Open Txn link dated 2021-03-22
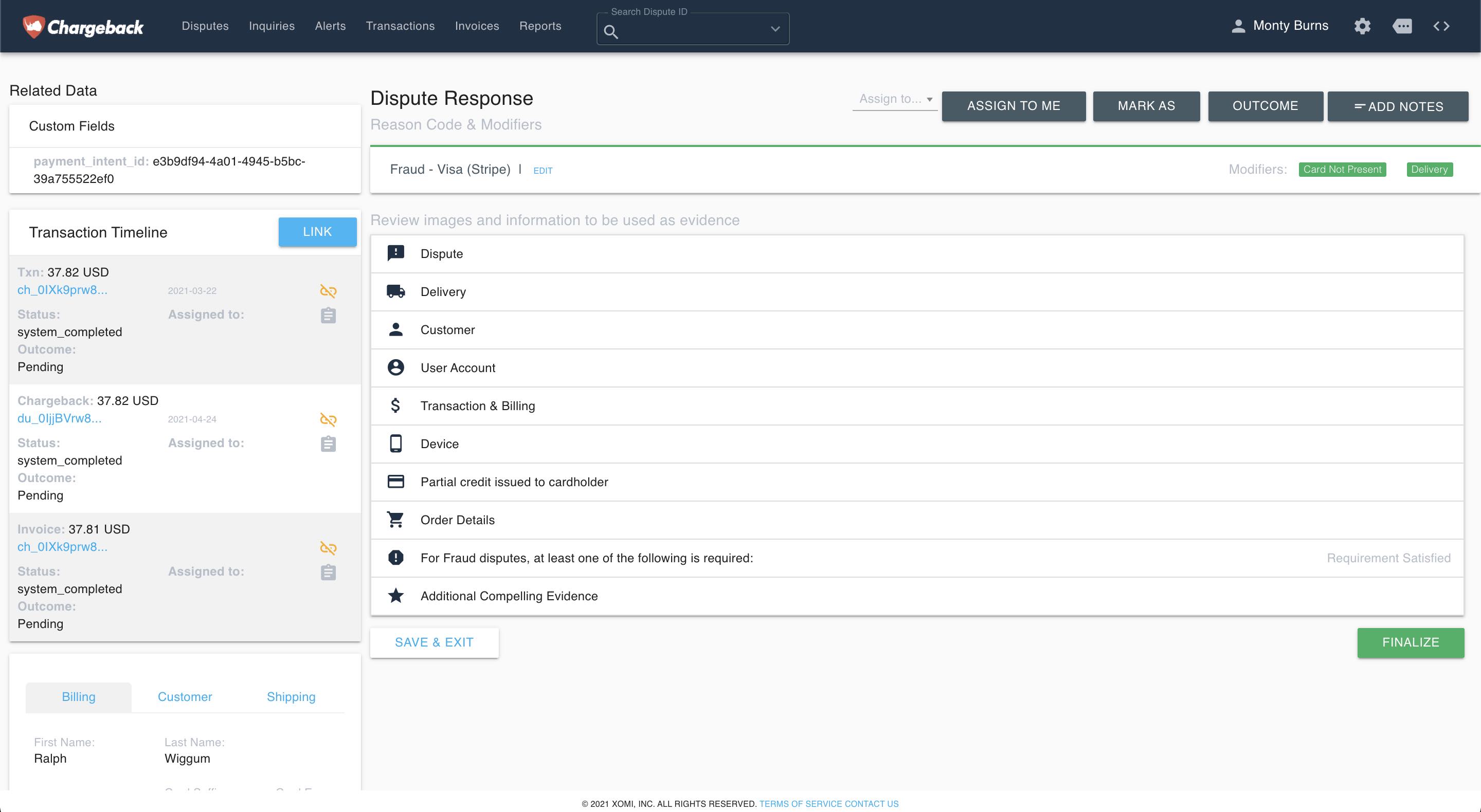This screenshot has width=1481, height=812. click(62, 290)
